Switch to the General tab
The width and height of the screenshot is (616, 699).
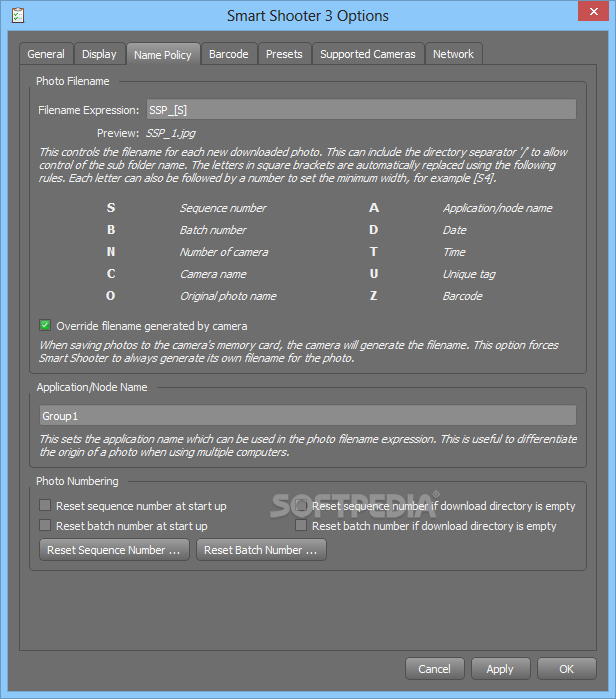(x=46, y=54)
